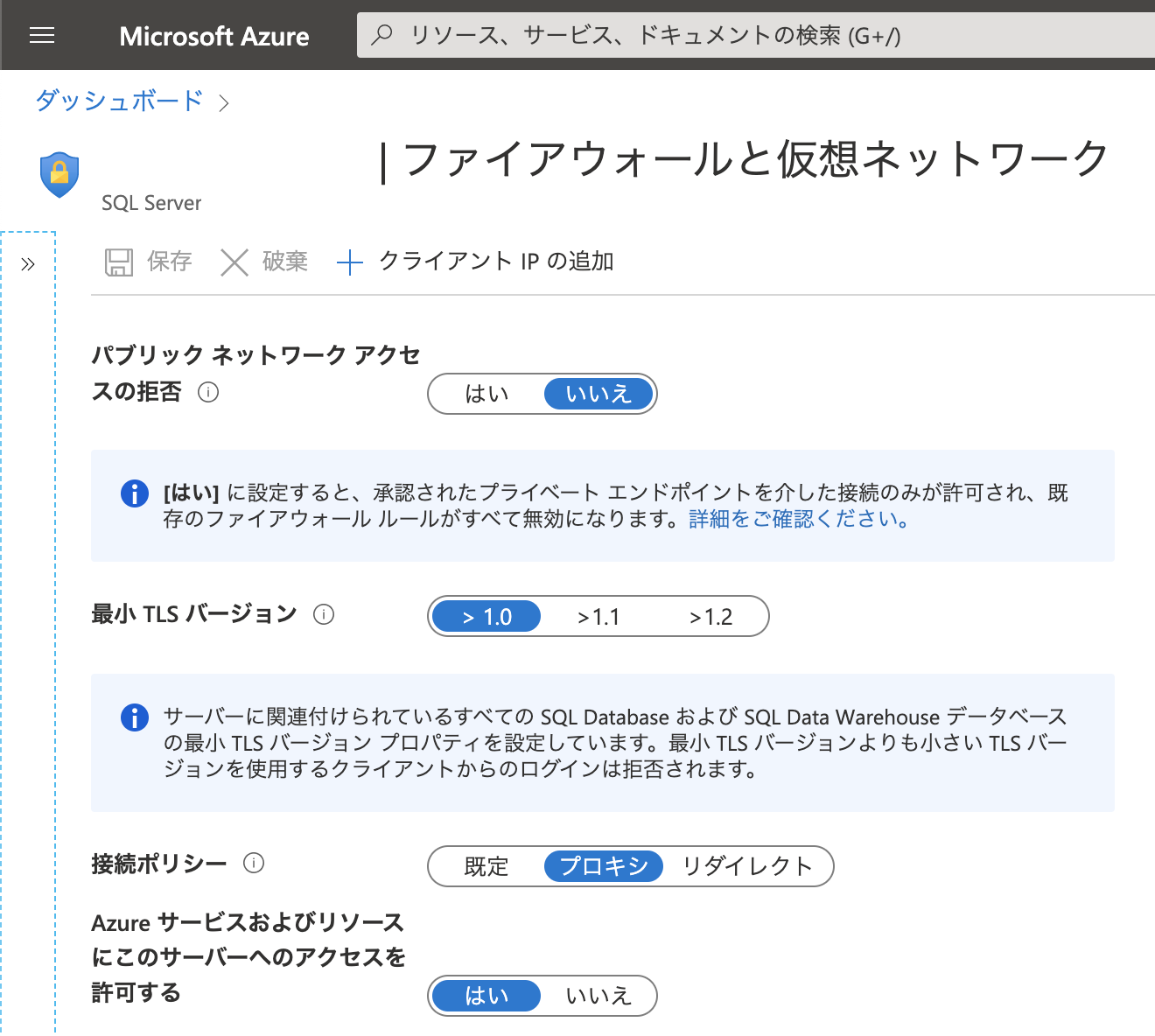The height and width of the screenshot is (1036, 1155).
Task: Deny Azure services access with いいえ
Action: coord(598,996)
